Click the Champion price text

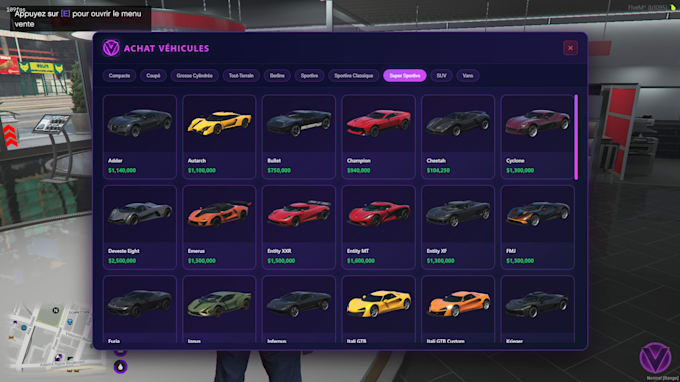click(358, 170)
